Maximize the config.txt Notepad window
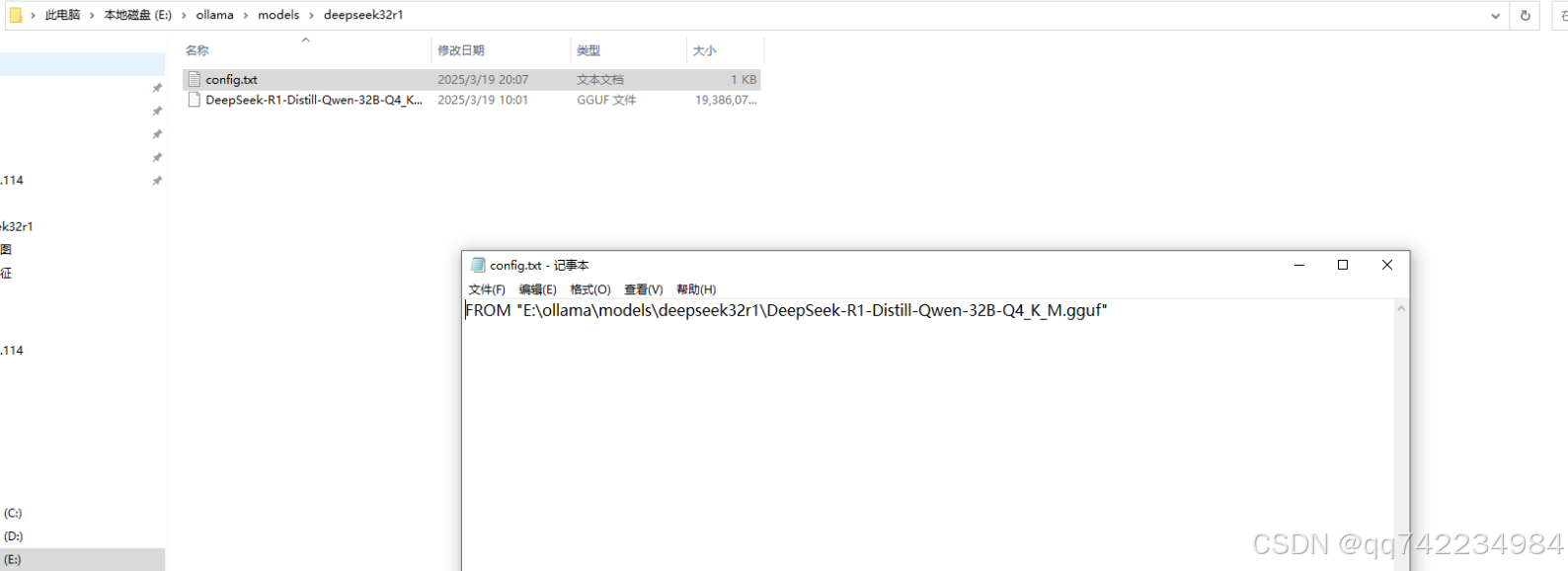The width and height of the screenshot is (1568, 571). click(x=1342, y=265)
